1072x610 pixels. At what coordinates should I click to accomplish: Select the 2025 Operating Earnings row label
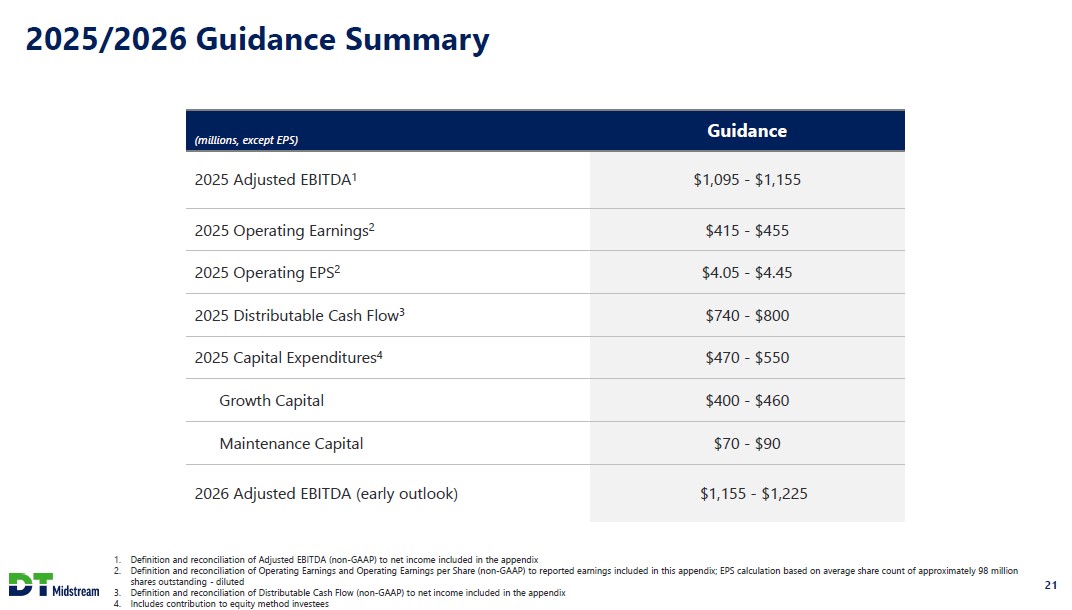pyautogui.click(x=284, y=231)
